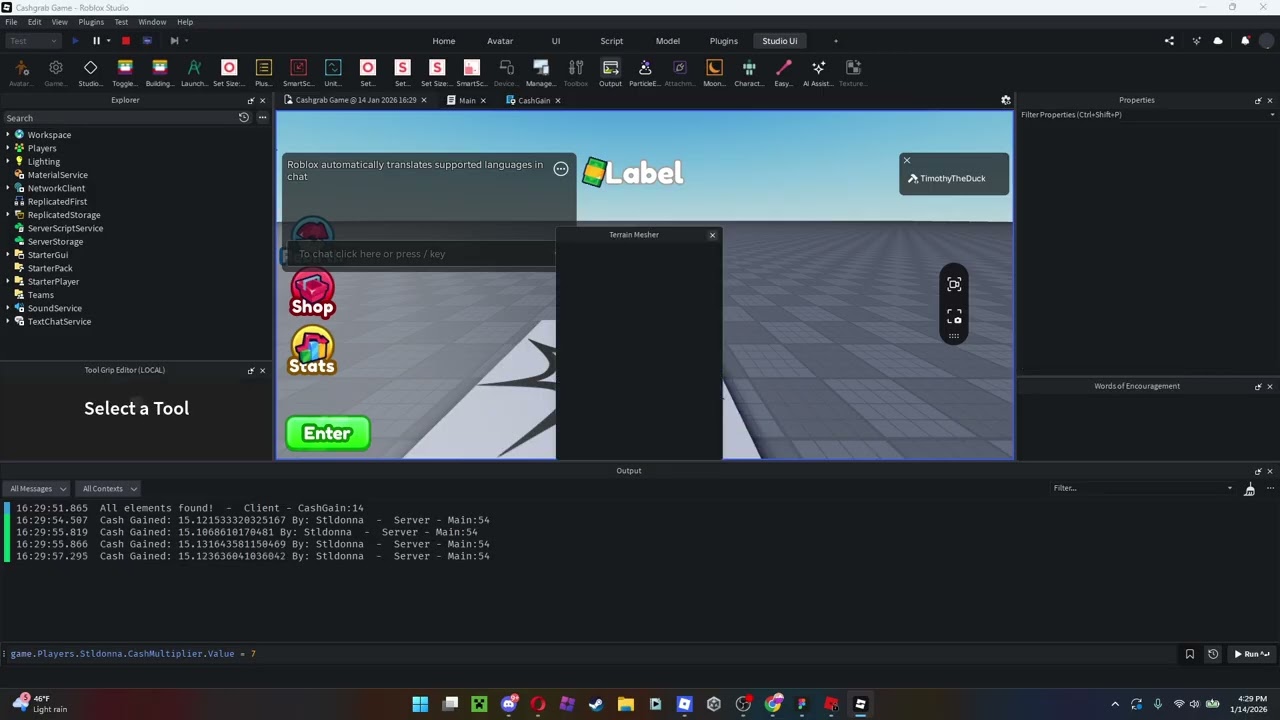Dismiss the TimothyTheDuck notification
1280x720 pixels.
point(907,160)
